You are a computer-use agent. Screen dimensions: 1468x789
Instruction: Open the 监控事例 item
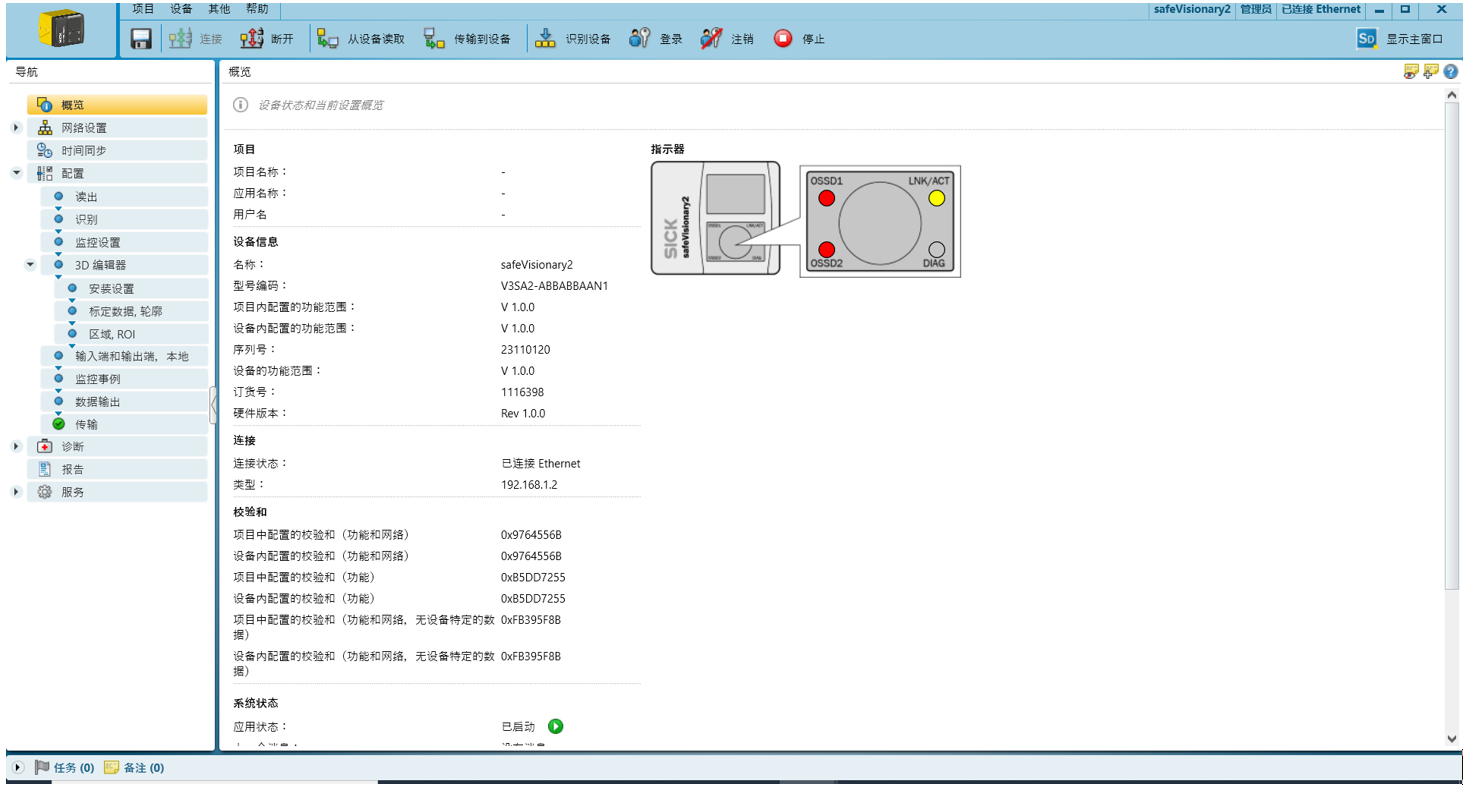pyautogui.click(x=124, y=379)
